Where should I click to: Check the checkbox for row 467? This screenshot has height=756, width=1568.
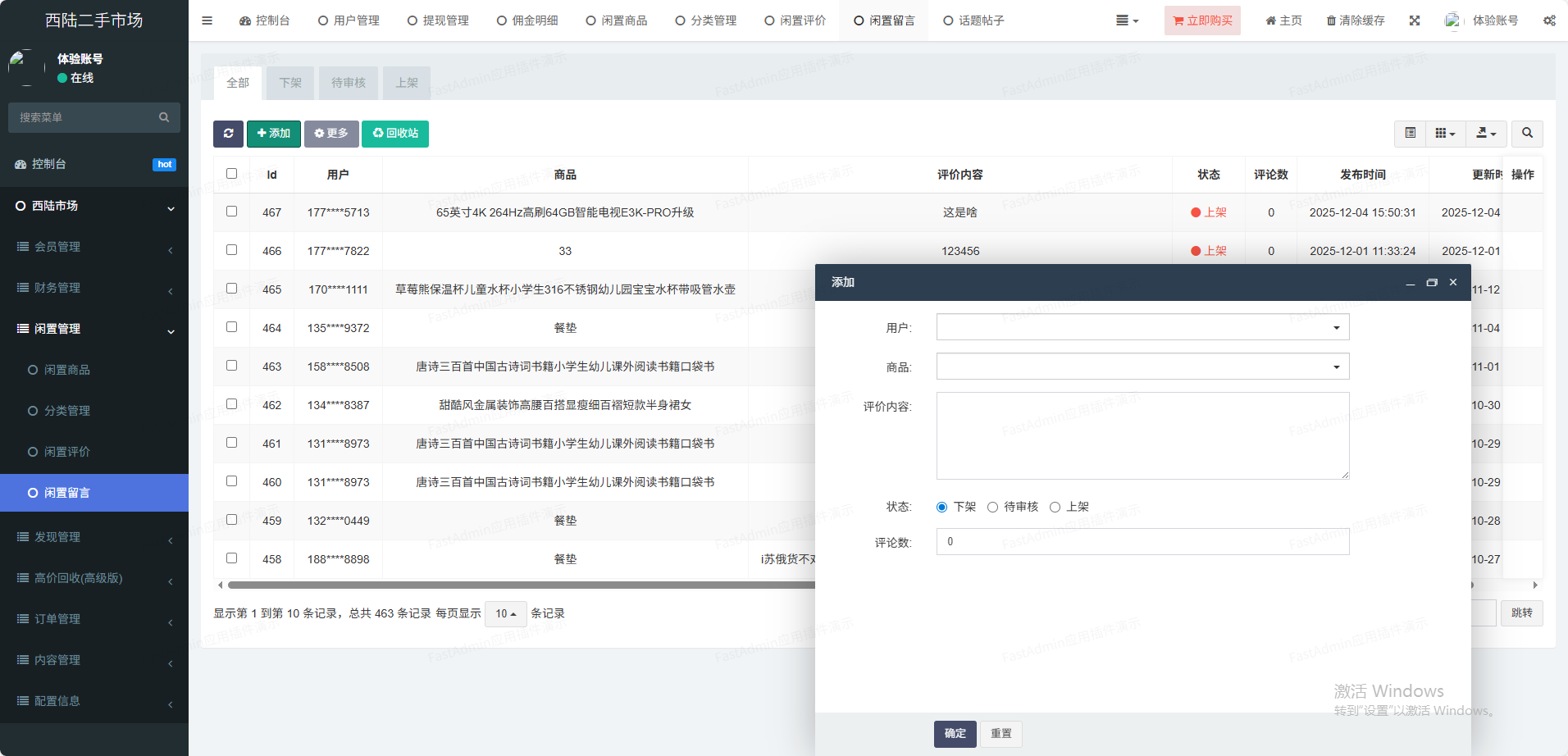coord(232,212)
